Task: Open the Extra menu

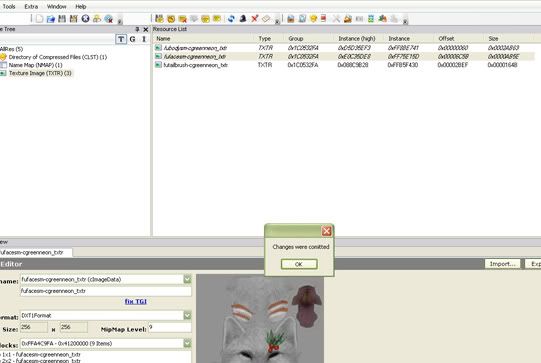Action: 31,7
